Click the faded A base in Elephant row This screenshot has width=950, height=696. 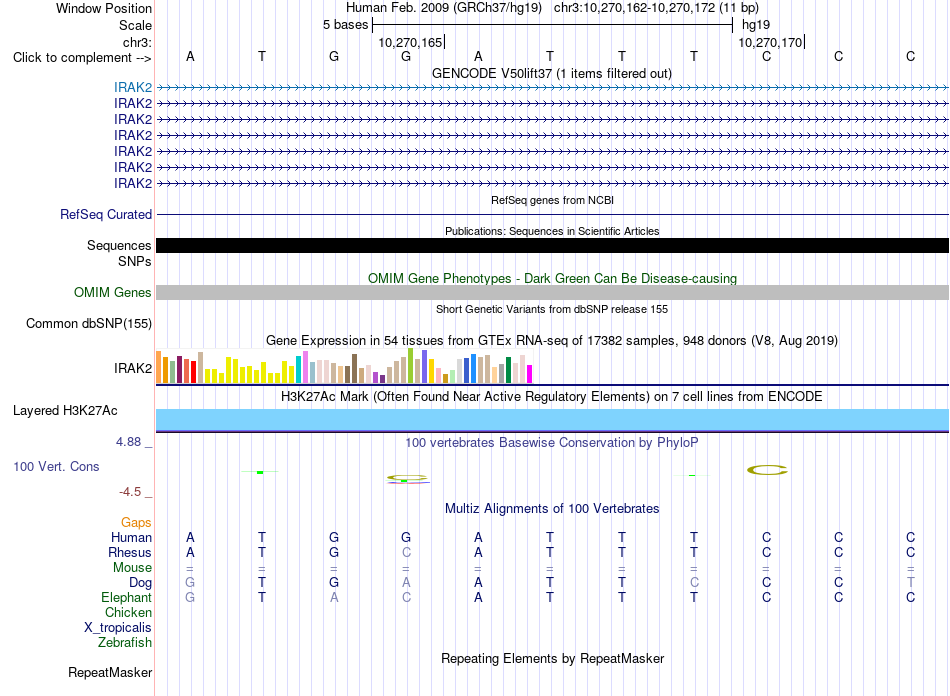coord(334,597)
